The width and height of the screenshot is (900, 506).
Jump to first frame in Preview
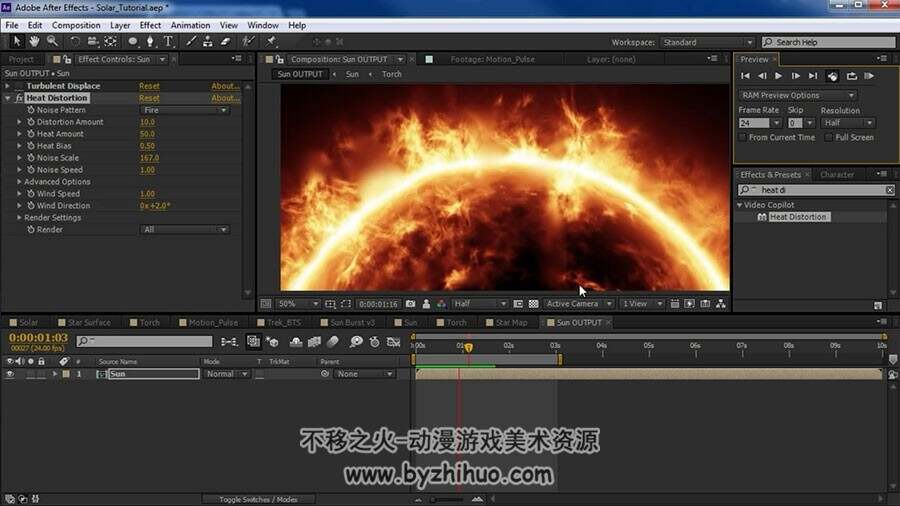(x=745, y=76)
